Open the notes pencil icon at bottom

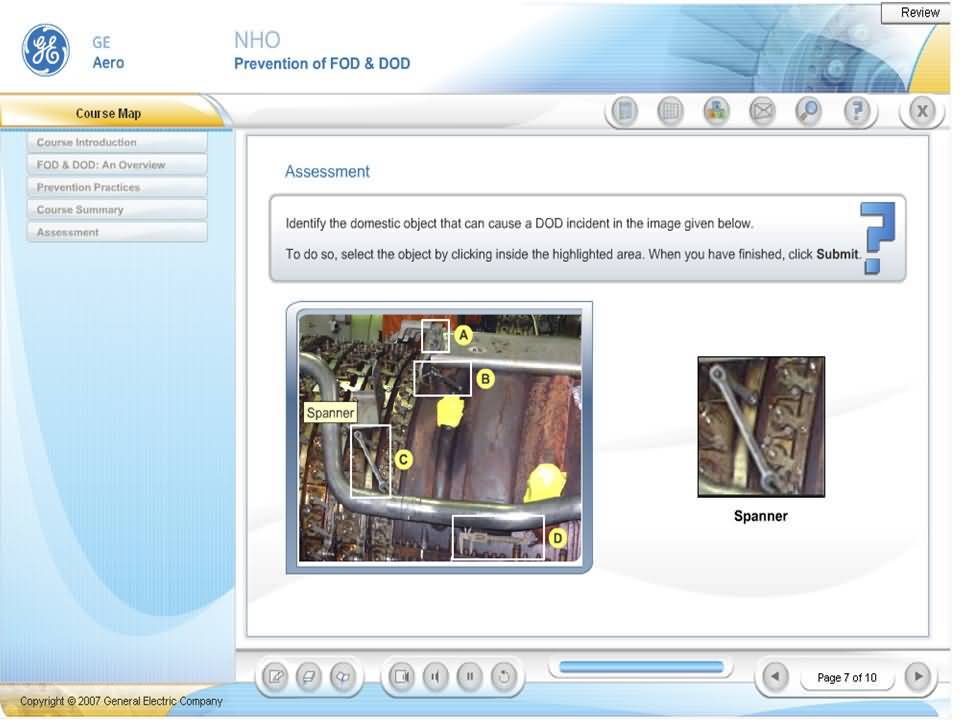click(x=275, y=677)
